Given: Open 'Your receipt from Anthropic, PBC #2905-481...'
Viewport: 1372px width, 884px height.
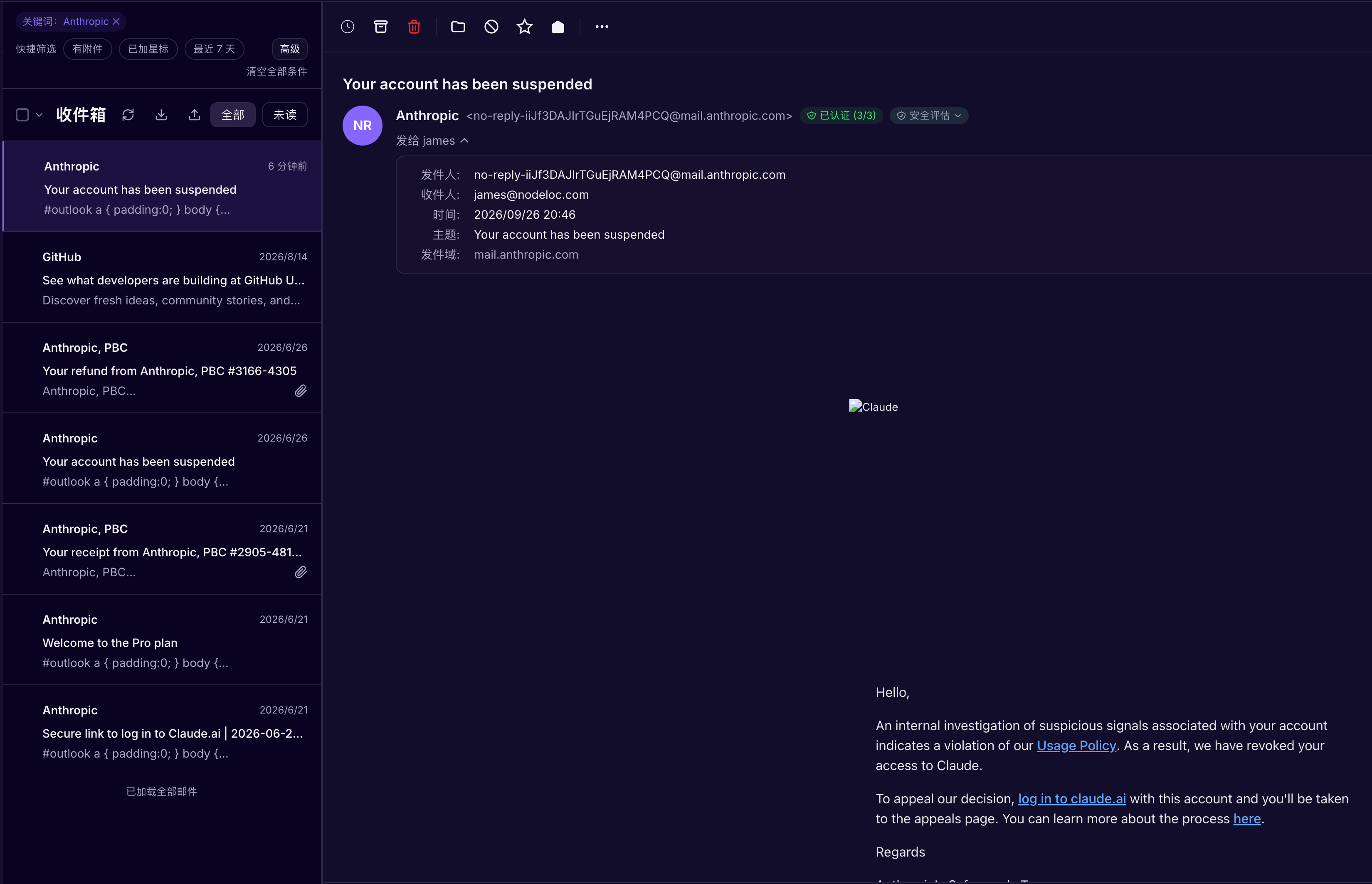Looking at the screenshot, I should click(x=163, y=549).
